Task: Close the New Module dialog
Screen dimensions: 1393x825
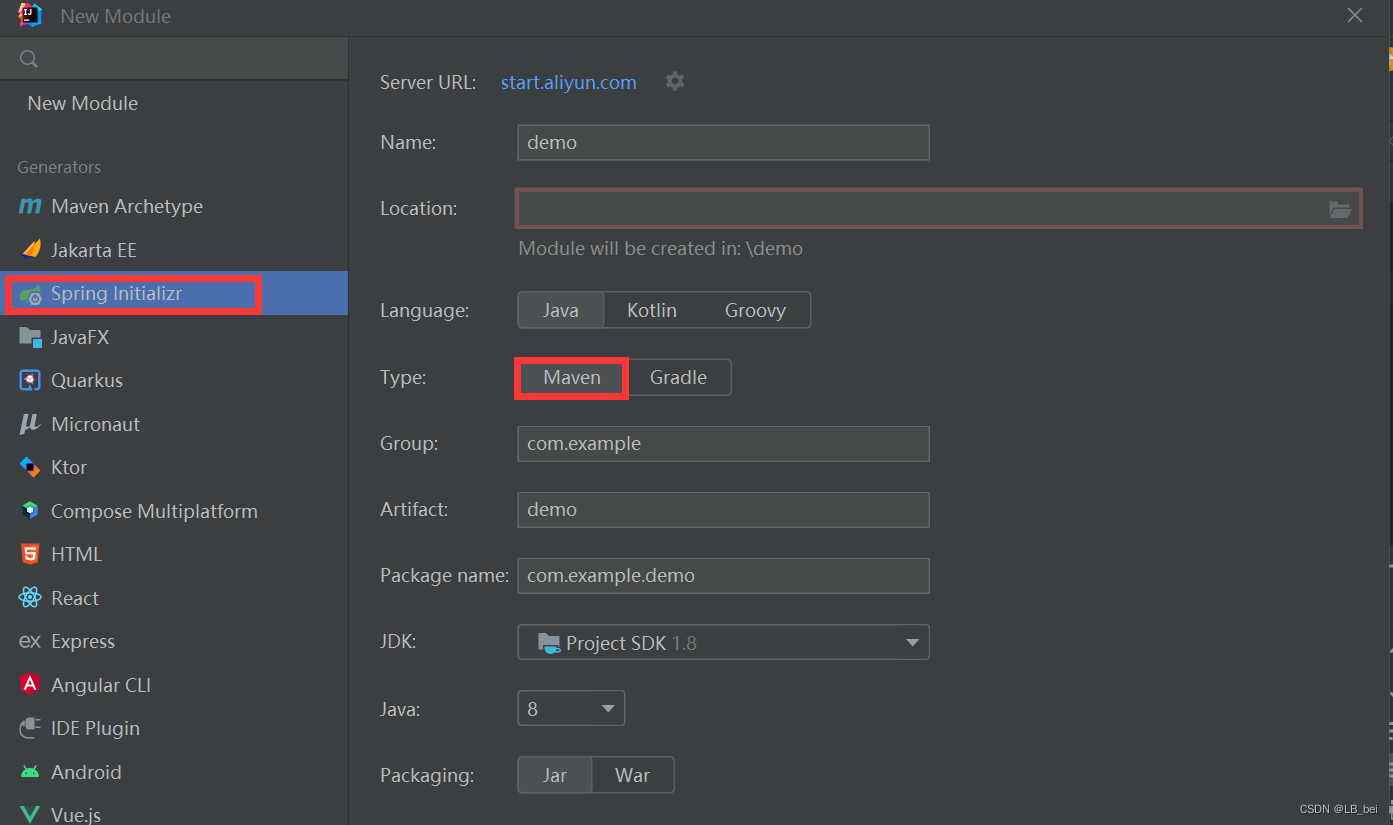Action: 1355,15
